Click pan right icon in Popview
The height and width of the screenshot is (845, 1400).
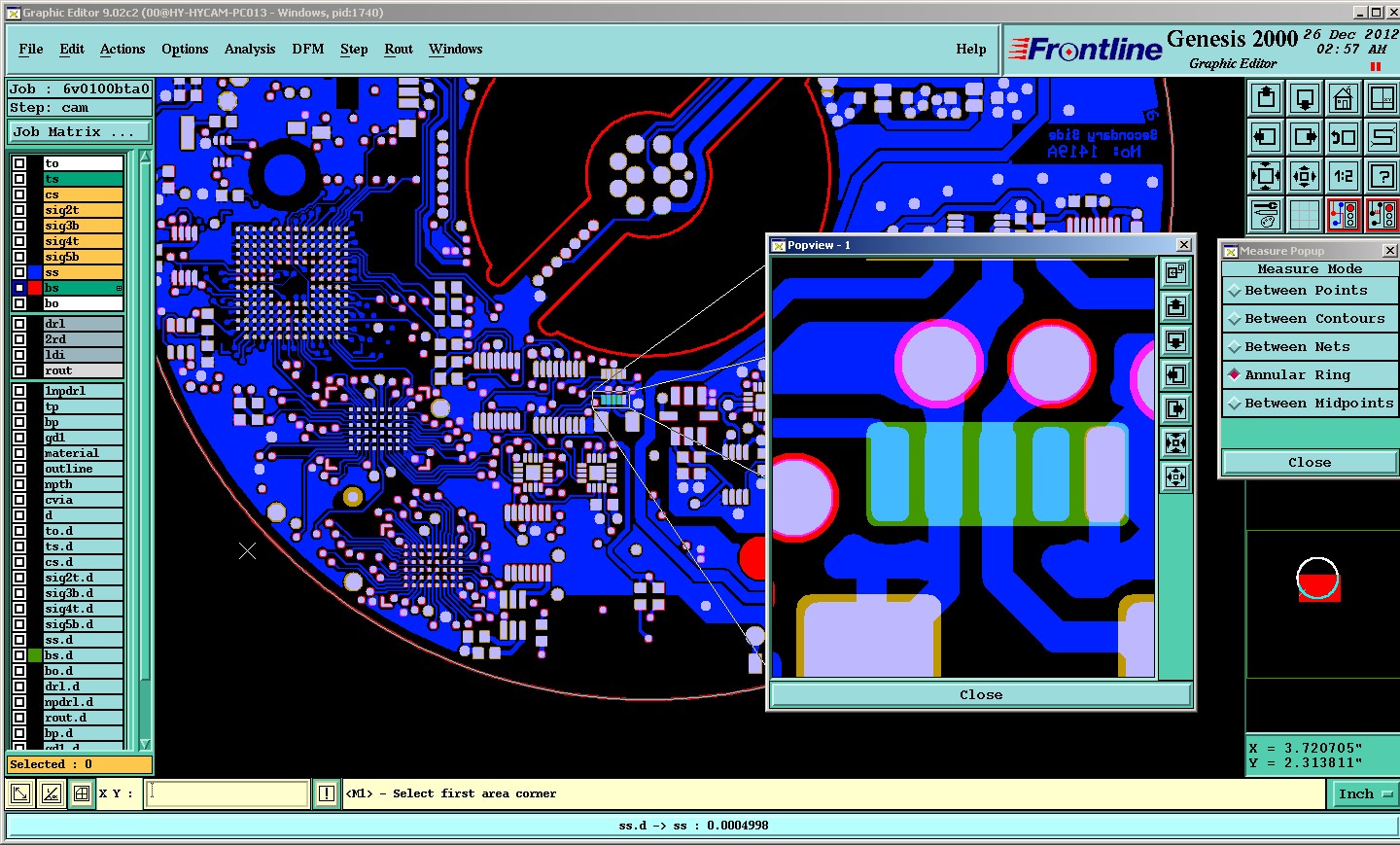click(1176, 409)
